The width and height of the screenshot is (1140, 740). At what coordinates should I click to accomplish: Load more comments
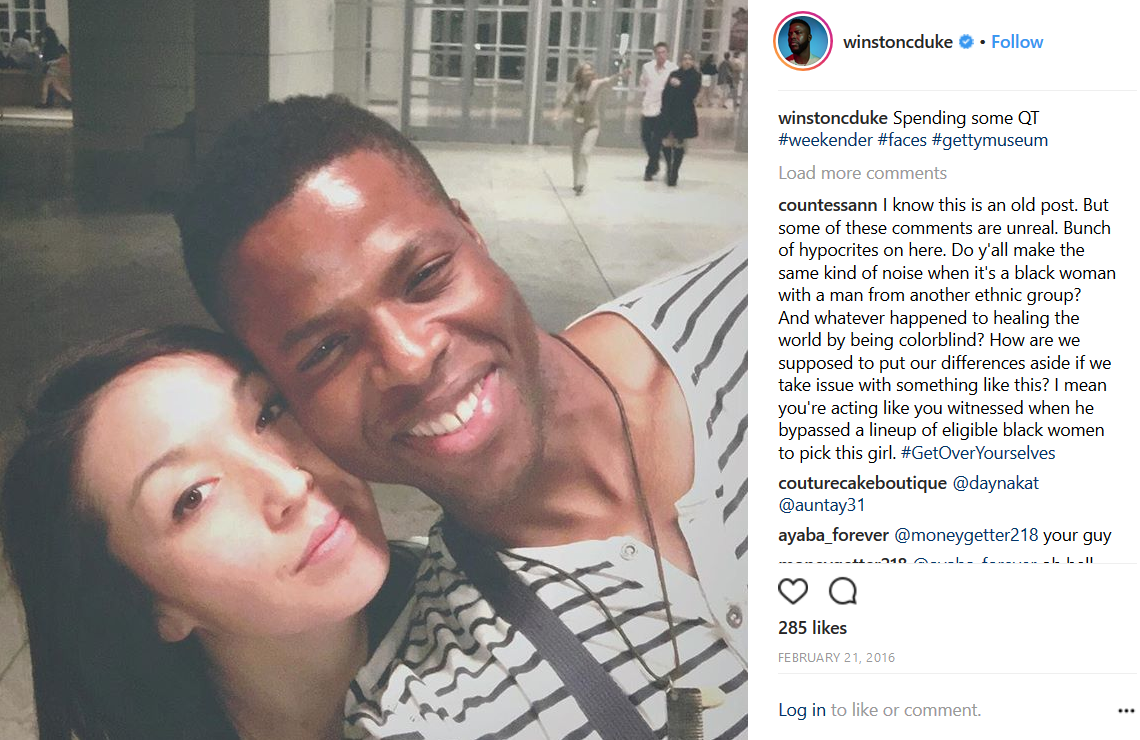coord(862,173)
